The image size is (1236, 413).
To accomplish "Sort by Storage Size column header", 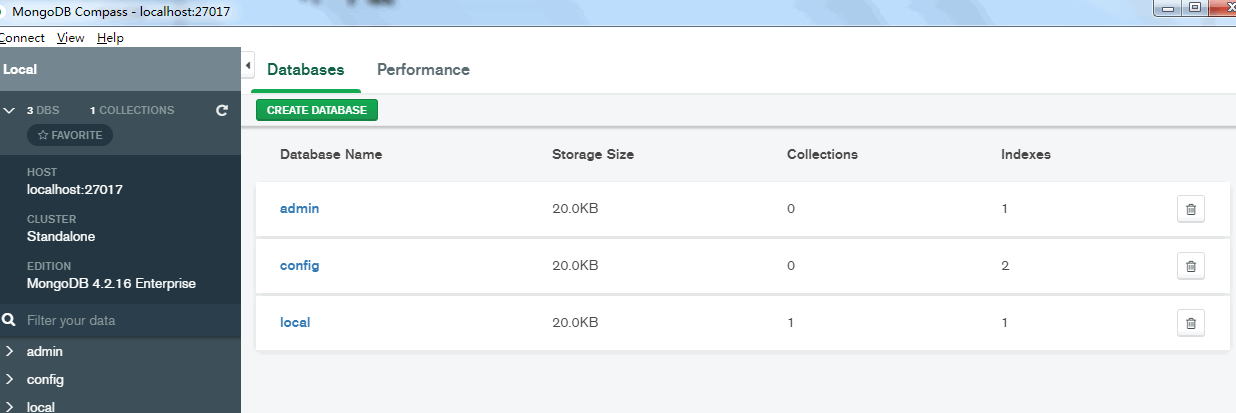I will click(593, 155).
